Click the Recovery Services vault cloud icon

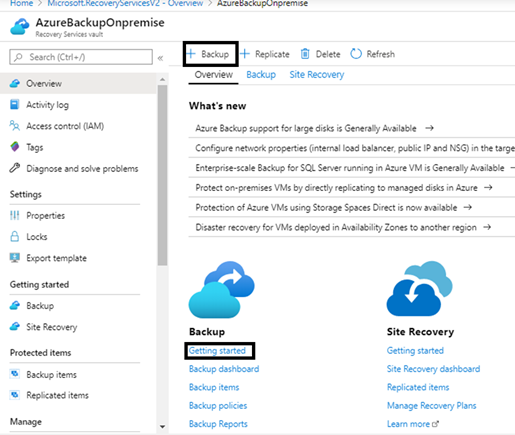coord(20,27)
